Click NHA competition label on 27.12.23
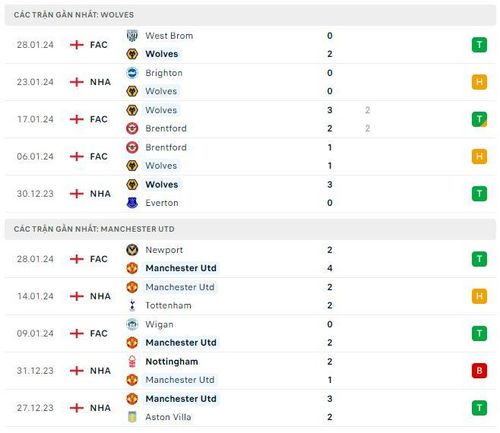This screenshot has width=500, height=433. 100,408
